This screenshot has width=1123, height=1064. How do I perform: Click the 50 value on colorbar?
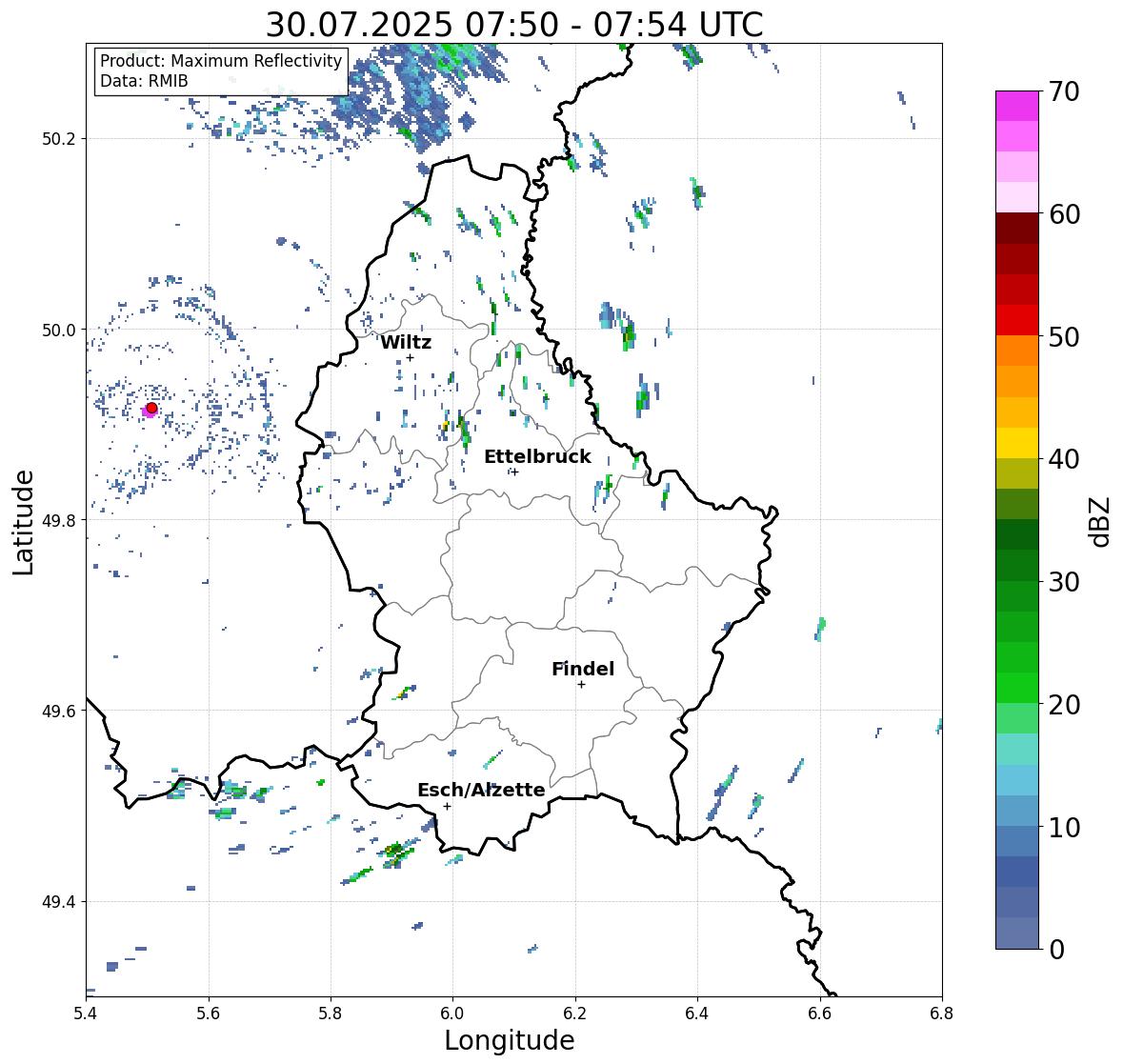coord(1064,336)
